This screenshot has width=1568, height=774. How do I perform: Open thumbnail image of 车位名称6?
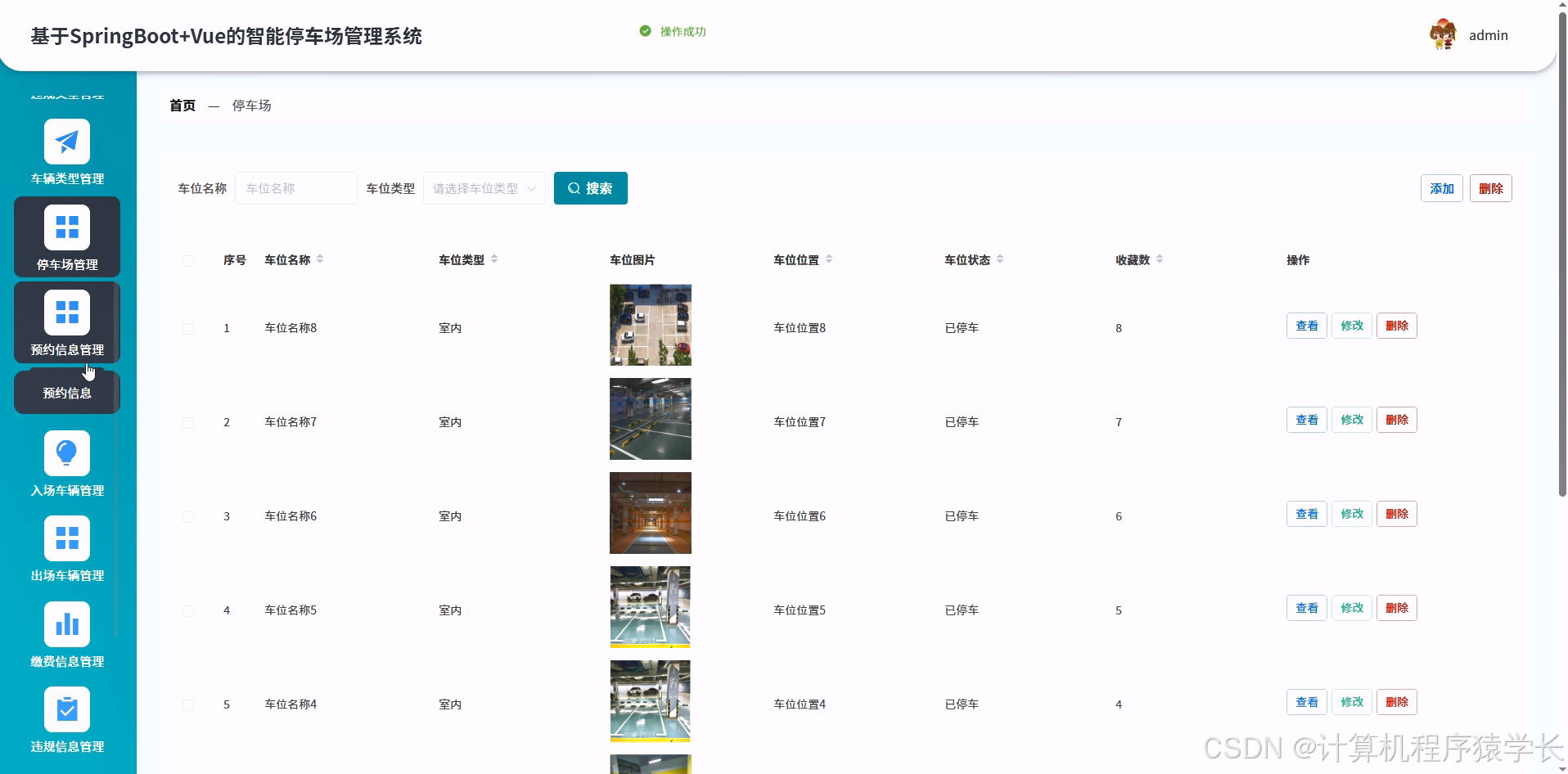click(651, 513)
